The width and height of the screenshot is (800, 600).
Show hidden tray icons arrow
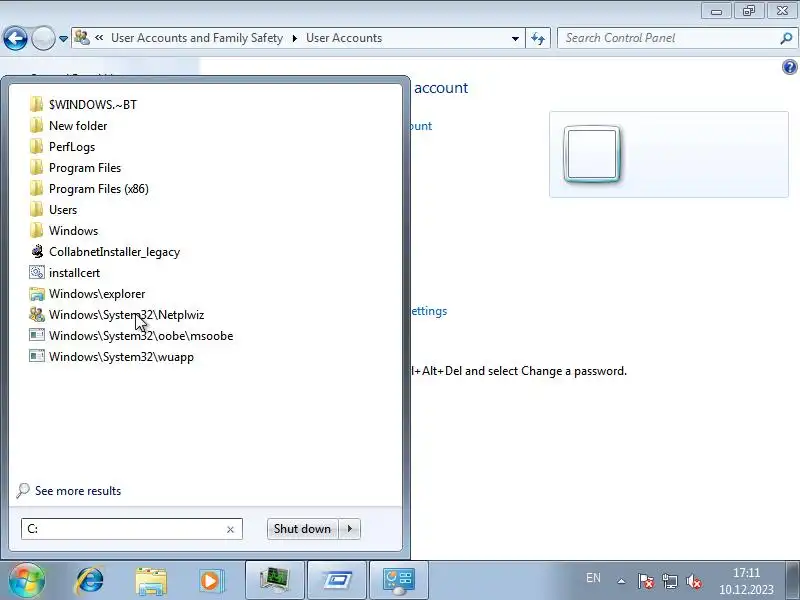pyautogui.click(x=621, y=581)
